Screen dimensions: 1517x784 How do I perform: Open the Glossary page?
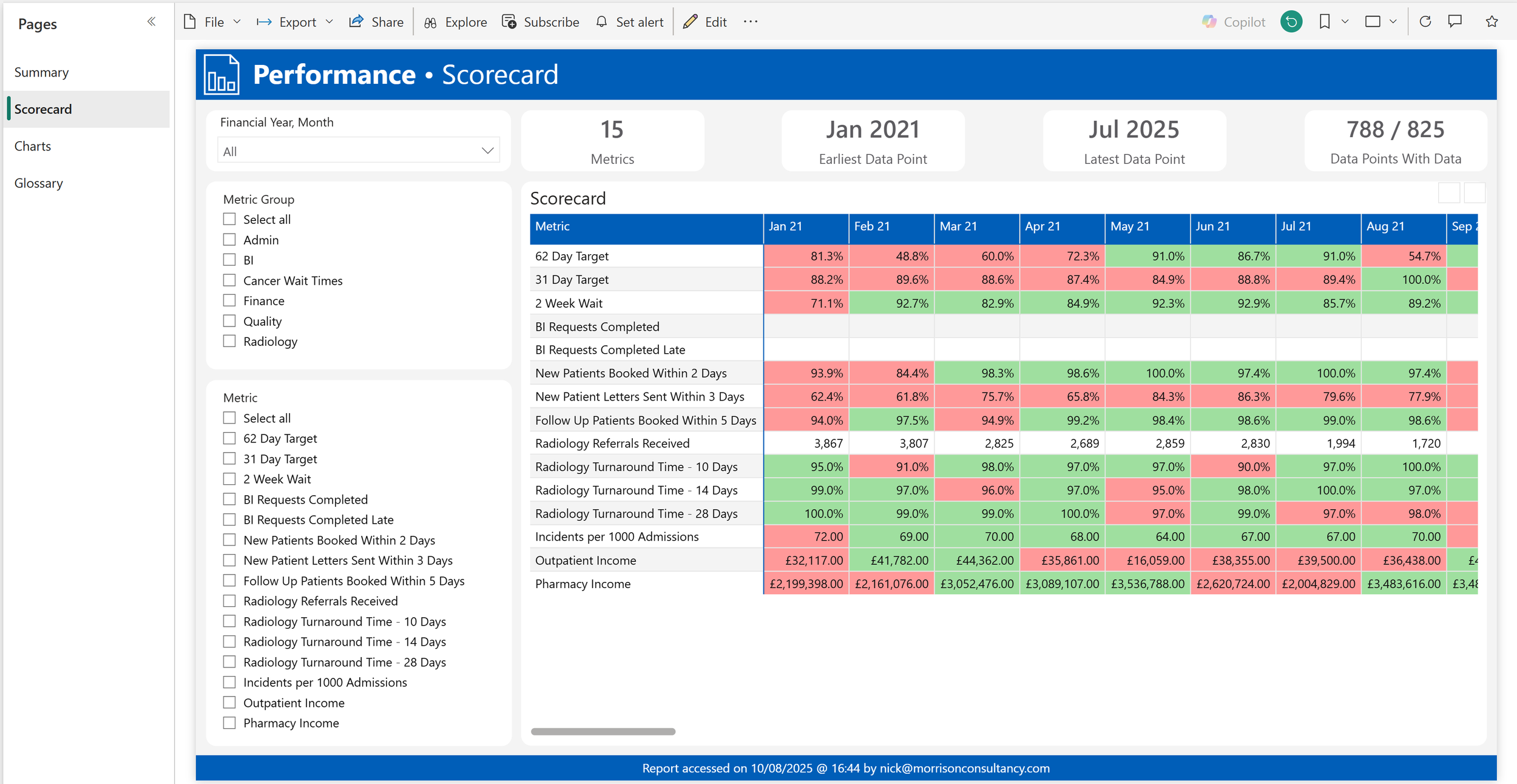click(x=39, y=183)
